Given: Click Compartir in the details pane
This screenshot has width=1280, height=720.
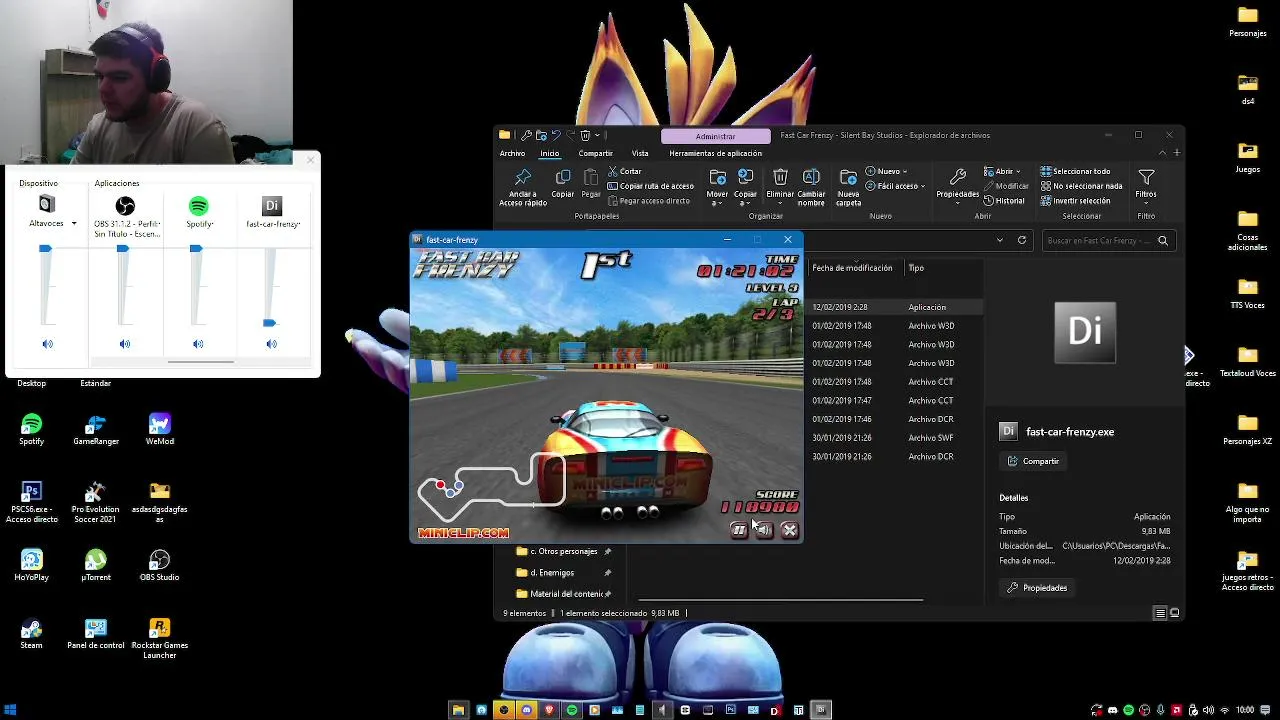Looking at the screenshot, I should (x=1034, y=461).
